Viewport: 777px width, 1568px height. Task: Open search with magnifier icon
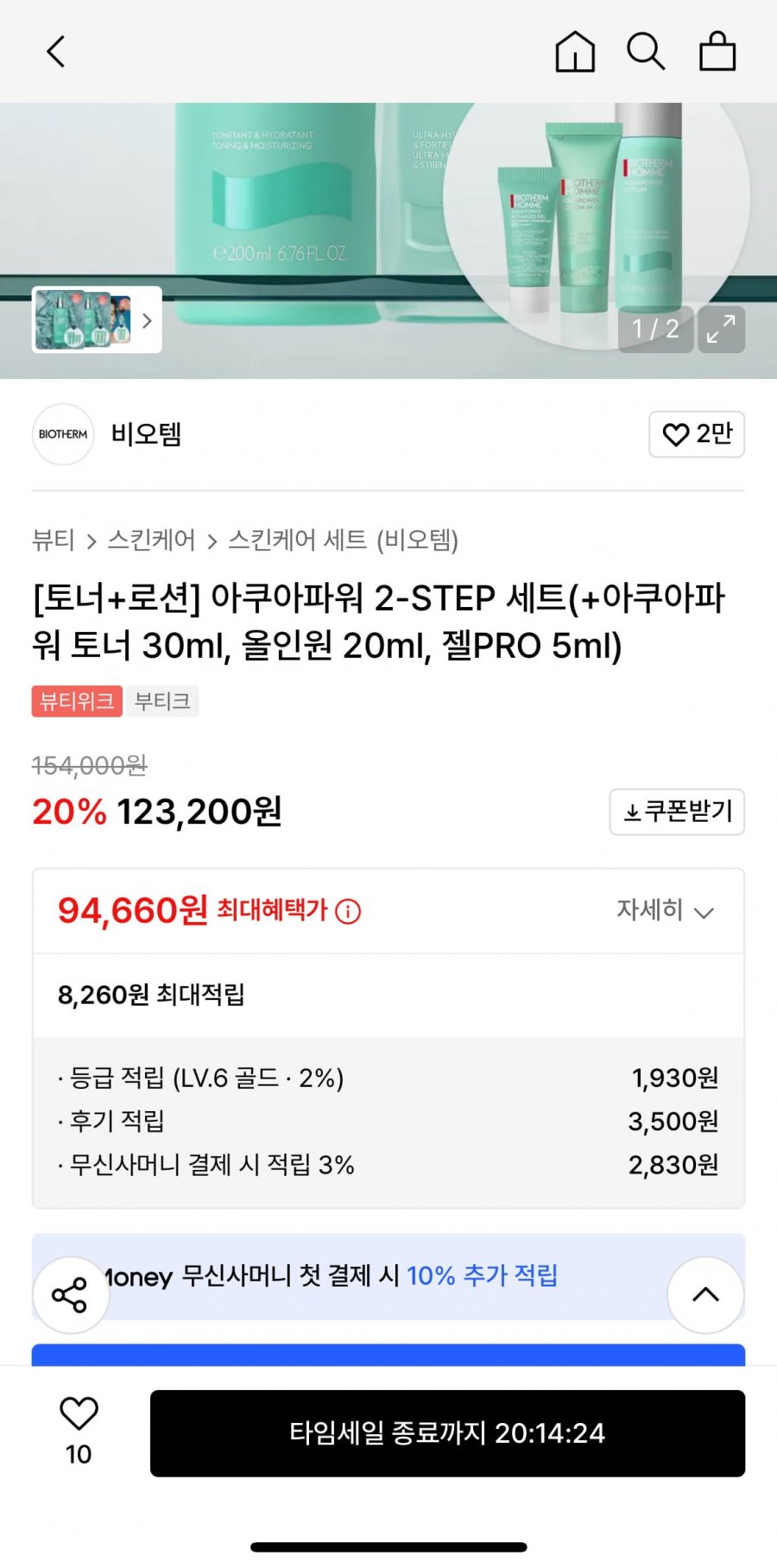pyautogui.click(x=645, y=52)
